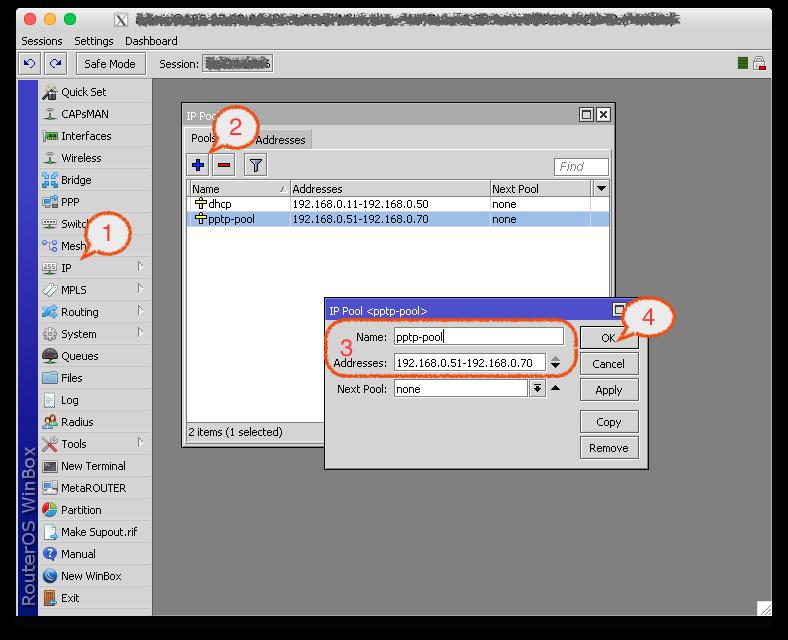
Task: Select Make Supout.rif in the sidebar
Action: click(x=95, y=532)
